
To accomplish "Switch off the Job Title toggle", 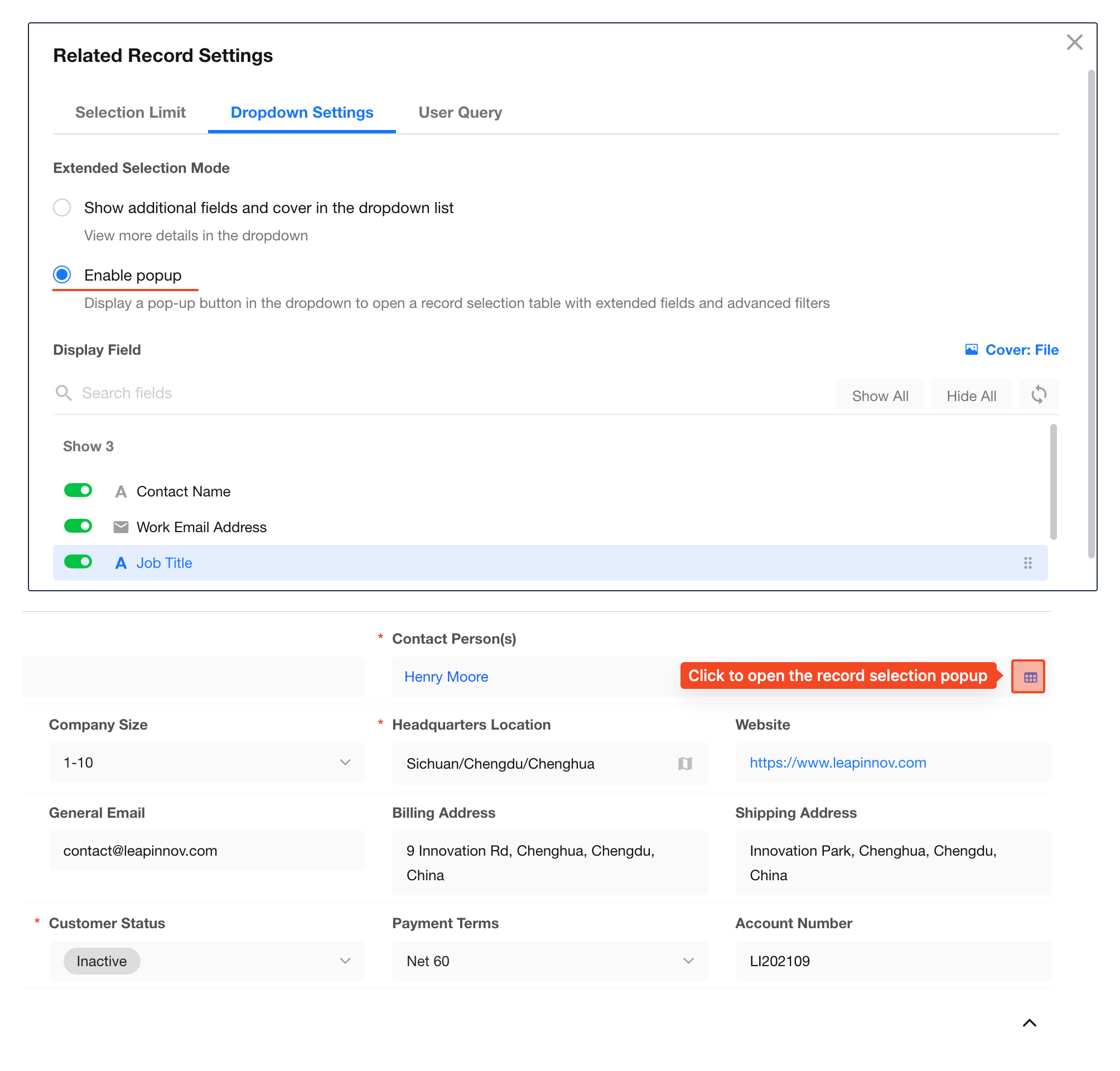I will [x=78, y=562].
